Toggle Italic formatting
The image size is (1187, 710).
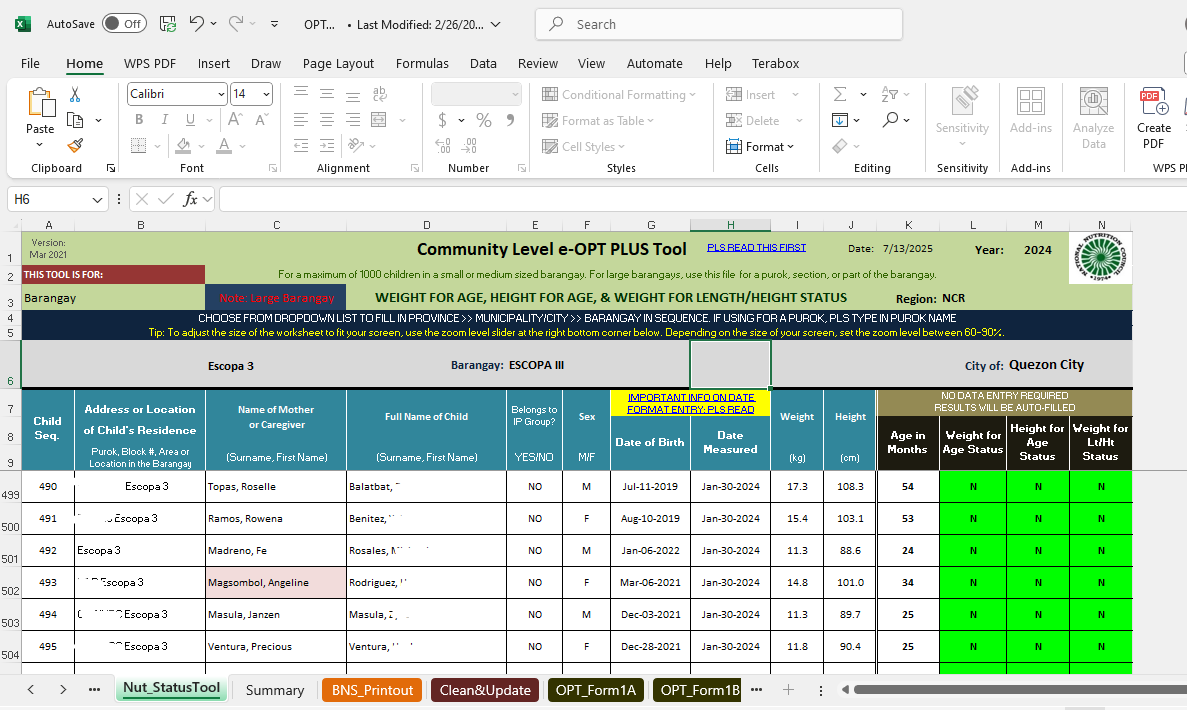coord(164,120)
